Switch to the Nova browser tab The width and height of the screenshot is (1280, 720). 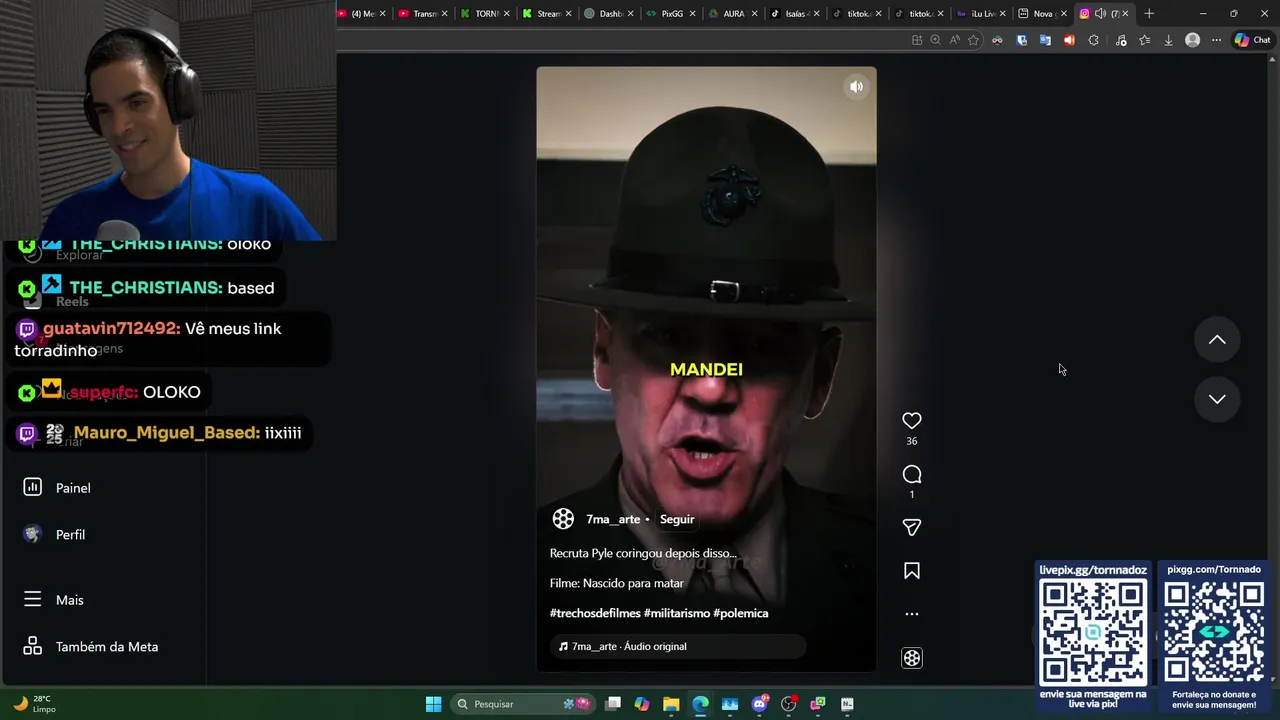[1042, 14]
